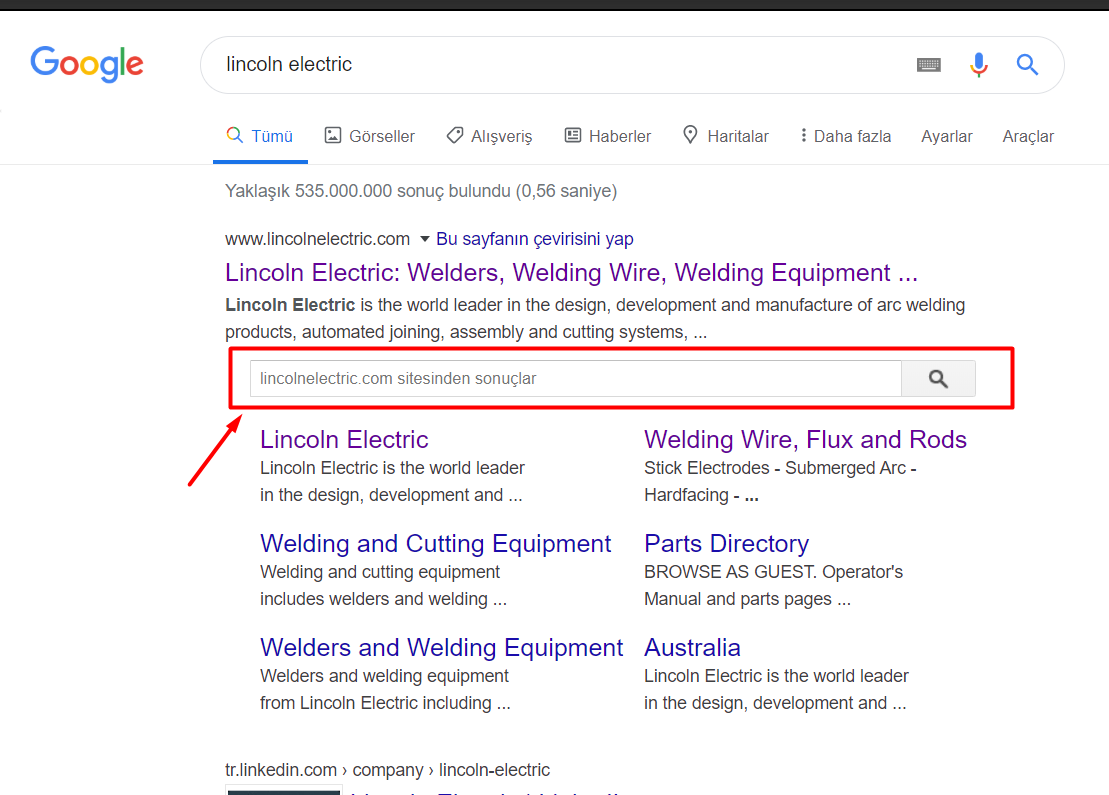1109x795 pixels.
Task: Open Lincoln Electric: Welders, Welding Wire result
Action: pyautogui.click(x=571, y=272)
